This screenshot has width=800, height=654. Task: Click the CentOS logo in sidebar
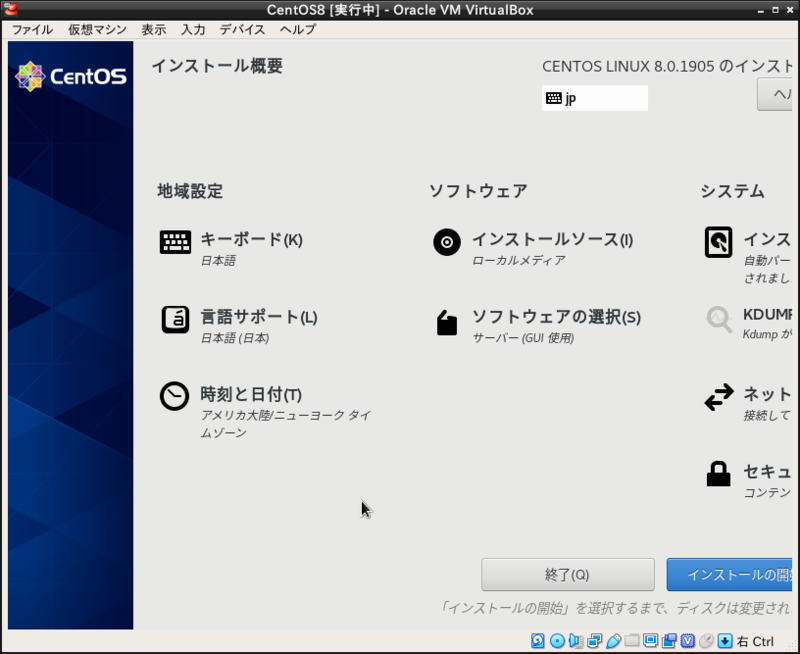tap(71, 77)
